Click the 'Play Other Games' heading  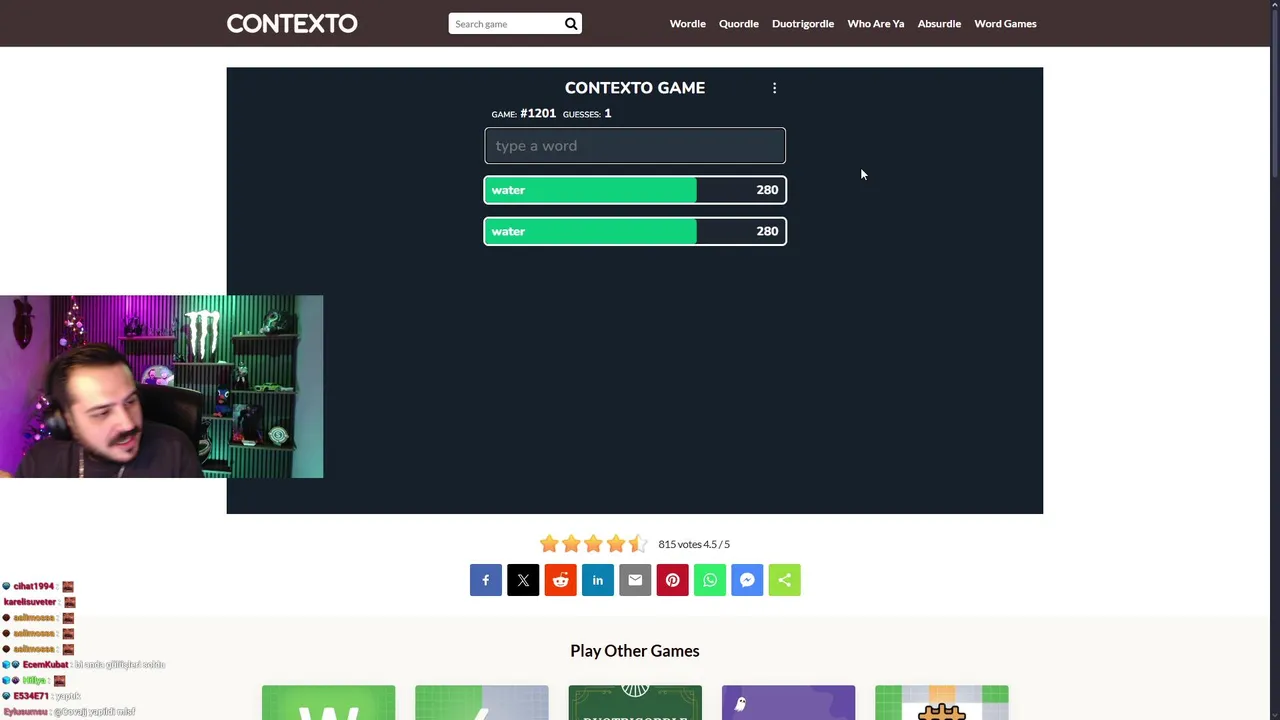point(635,651)
